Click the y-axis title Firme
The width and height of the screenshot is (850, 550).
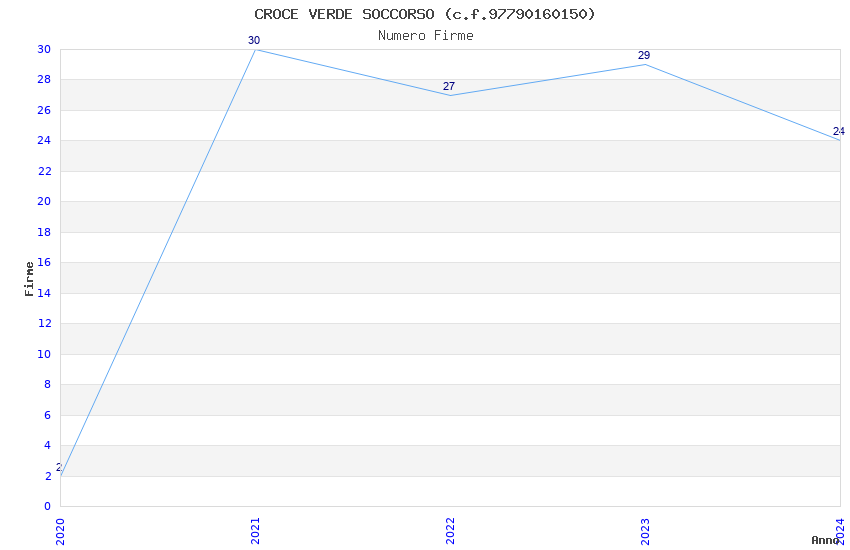click(x=29, y=279)
